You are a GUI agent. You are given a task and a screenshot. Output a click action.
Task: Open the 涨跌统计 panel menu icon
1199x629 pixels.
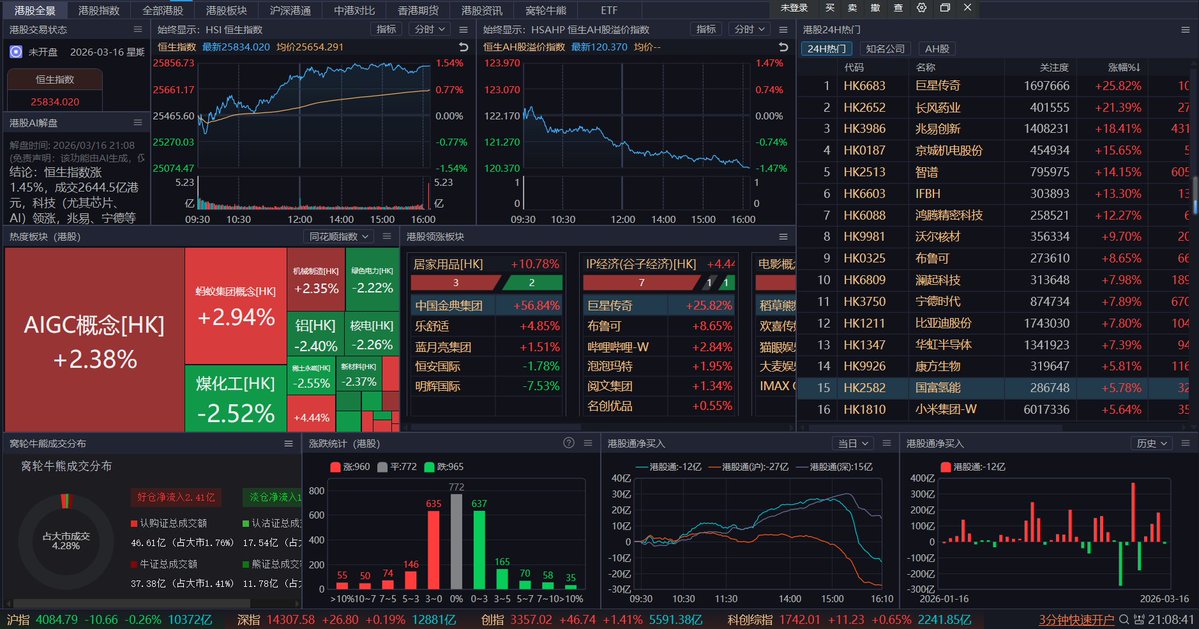[588, 443]
